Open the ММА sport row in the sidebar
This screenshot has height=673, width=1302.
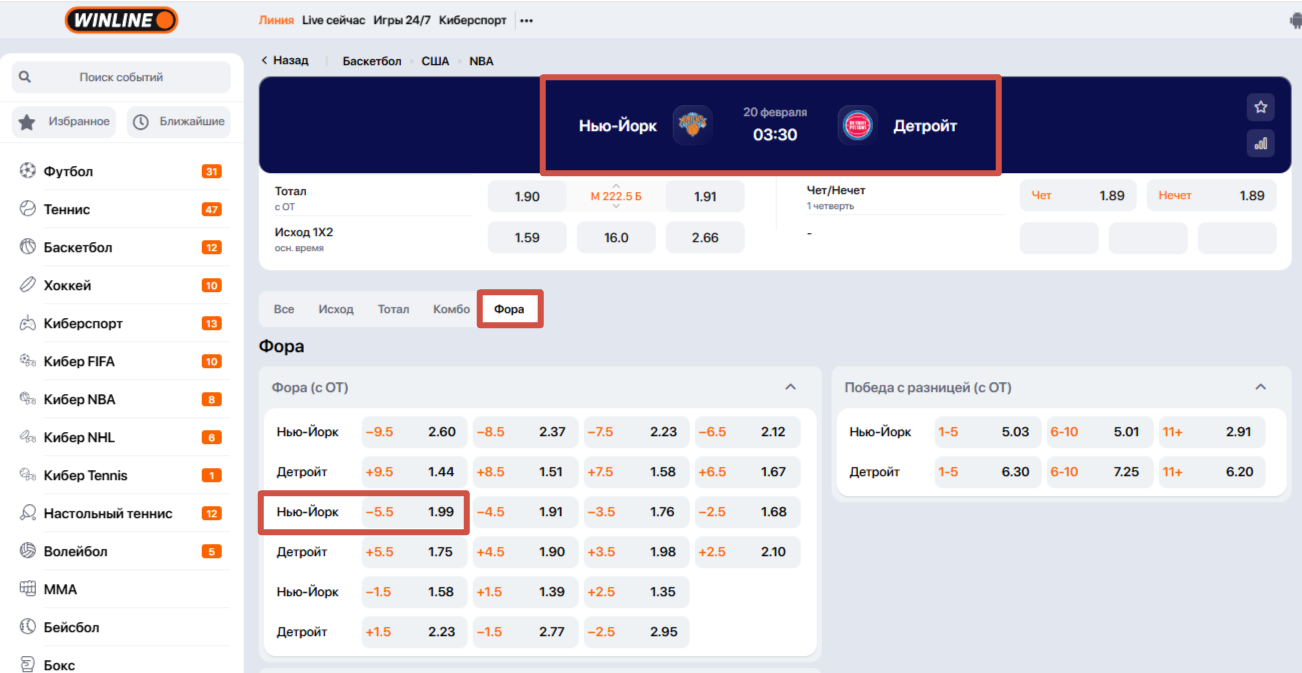(x=121, y=589)
